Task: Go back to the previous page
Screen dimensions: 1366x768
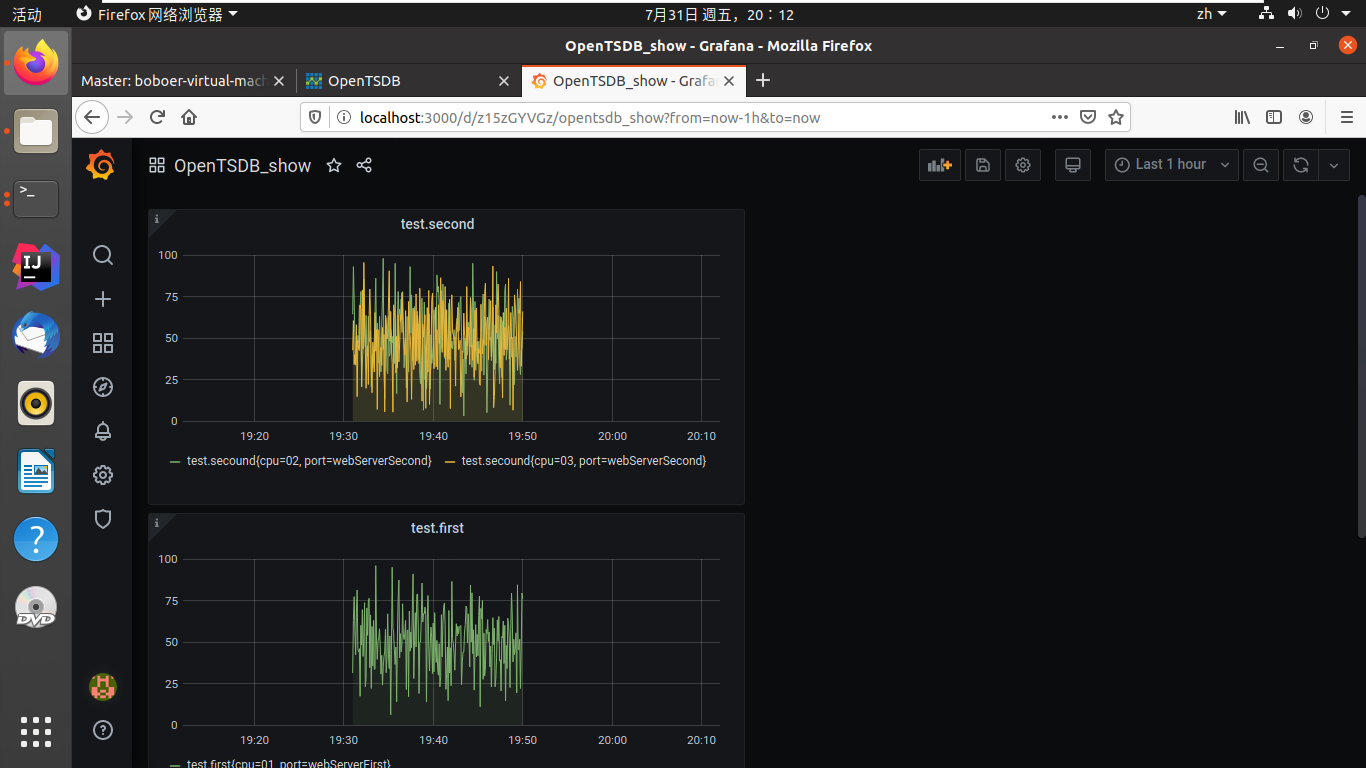Action: point(92,117)
